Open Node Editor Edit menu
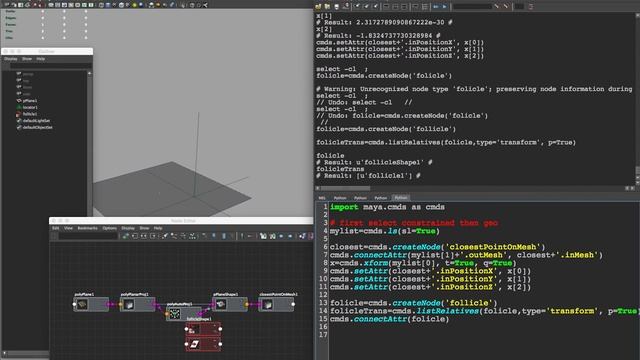 tap(56, 228)
